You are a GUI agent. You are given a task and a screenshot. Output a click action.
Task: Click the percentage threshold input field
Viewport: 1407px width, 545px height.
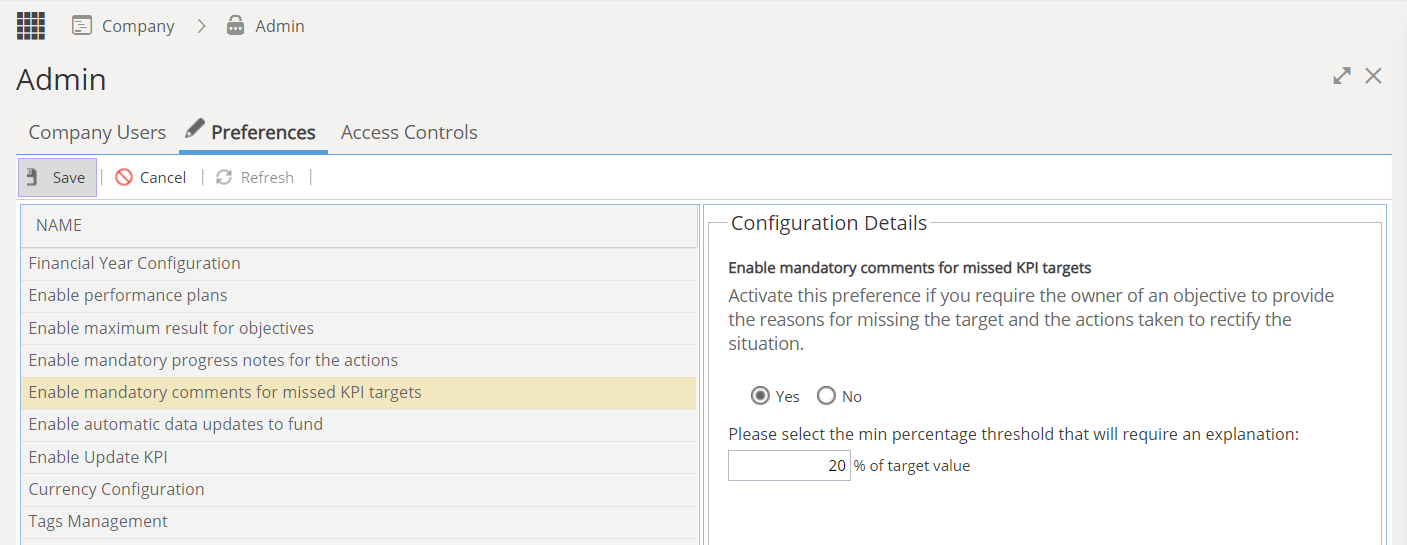(789, 465)
